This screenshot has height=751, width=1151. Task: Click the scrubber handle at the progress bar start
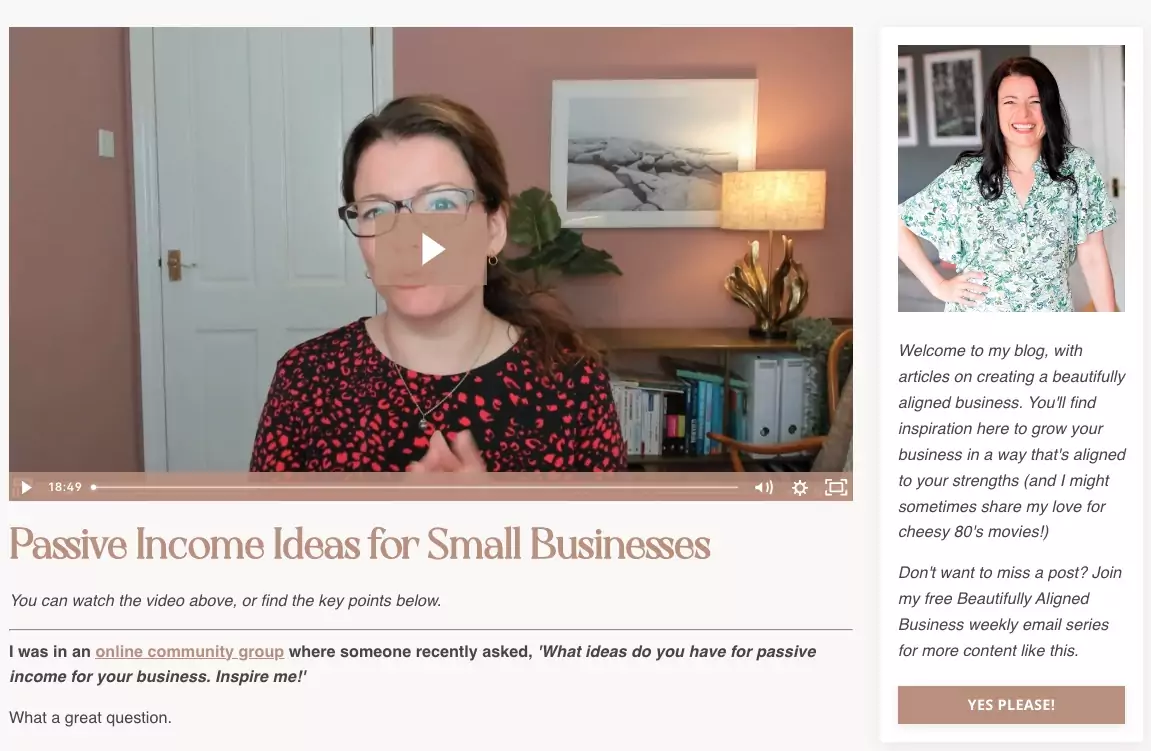pos(93,487)
